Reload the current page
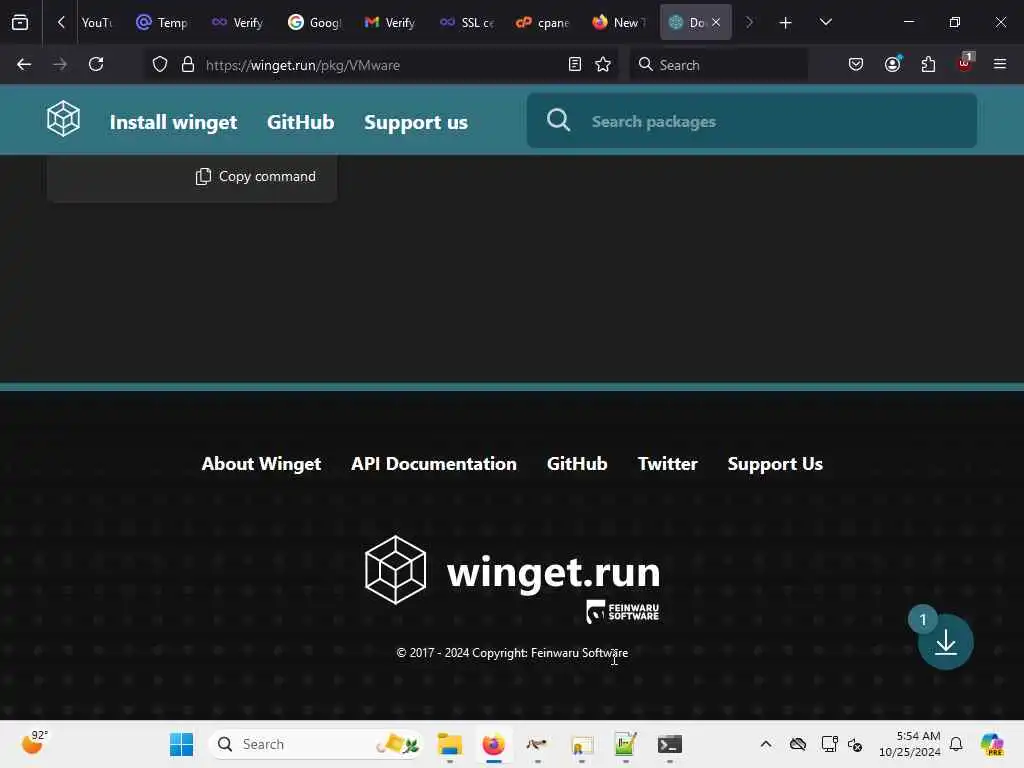1024x768 pixels. click(x=96, y=64)
